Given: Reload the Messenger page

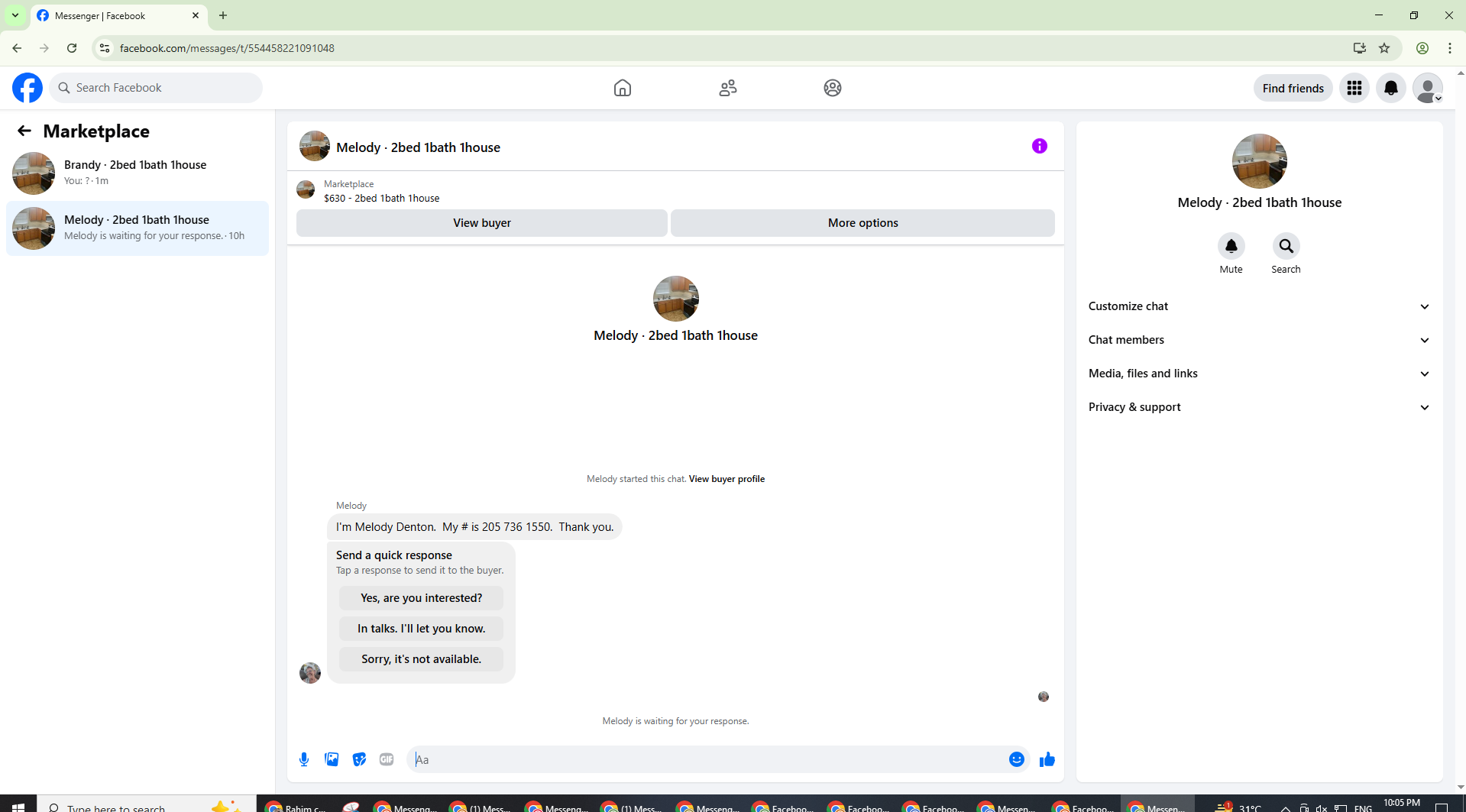Looking at the screenshot, I should click(x=72, y=48).
